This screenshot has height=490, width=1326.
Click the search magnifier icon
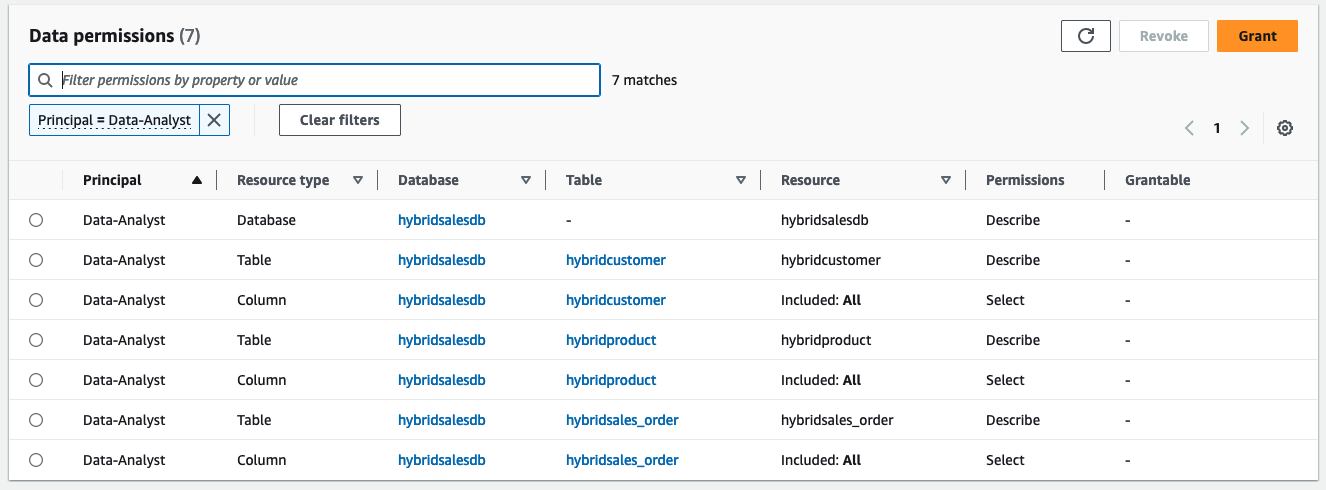pos(45,80)
